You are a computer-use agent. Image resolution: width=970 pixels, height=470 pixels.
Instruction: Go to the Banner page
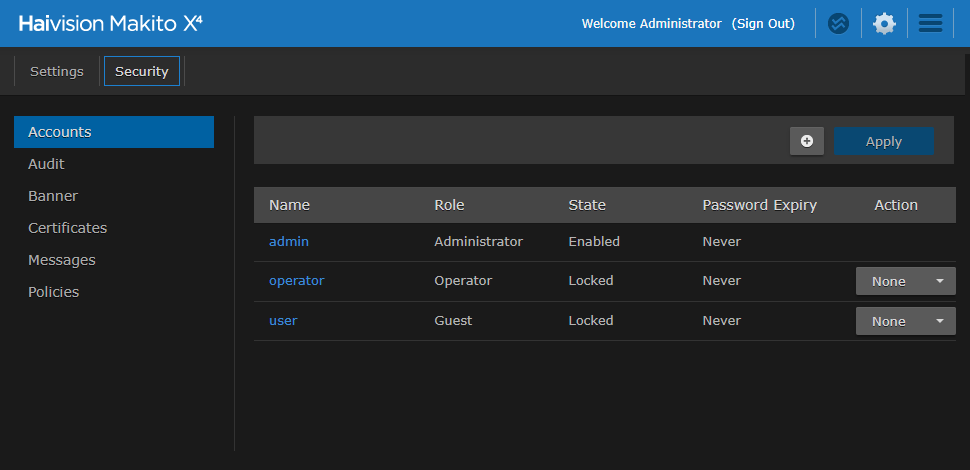coord(53,196)
